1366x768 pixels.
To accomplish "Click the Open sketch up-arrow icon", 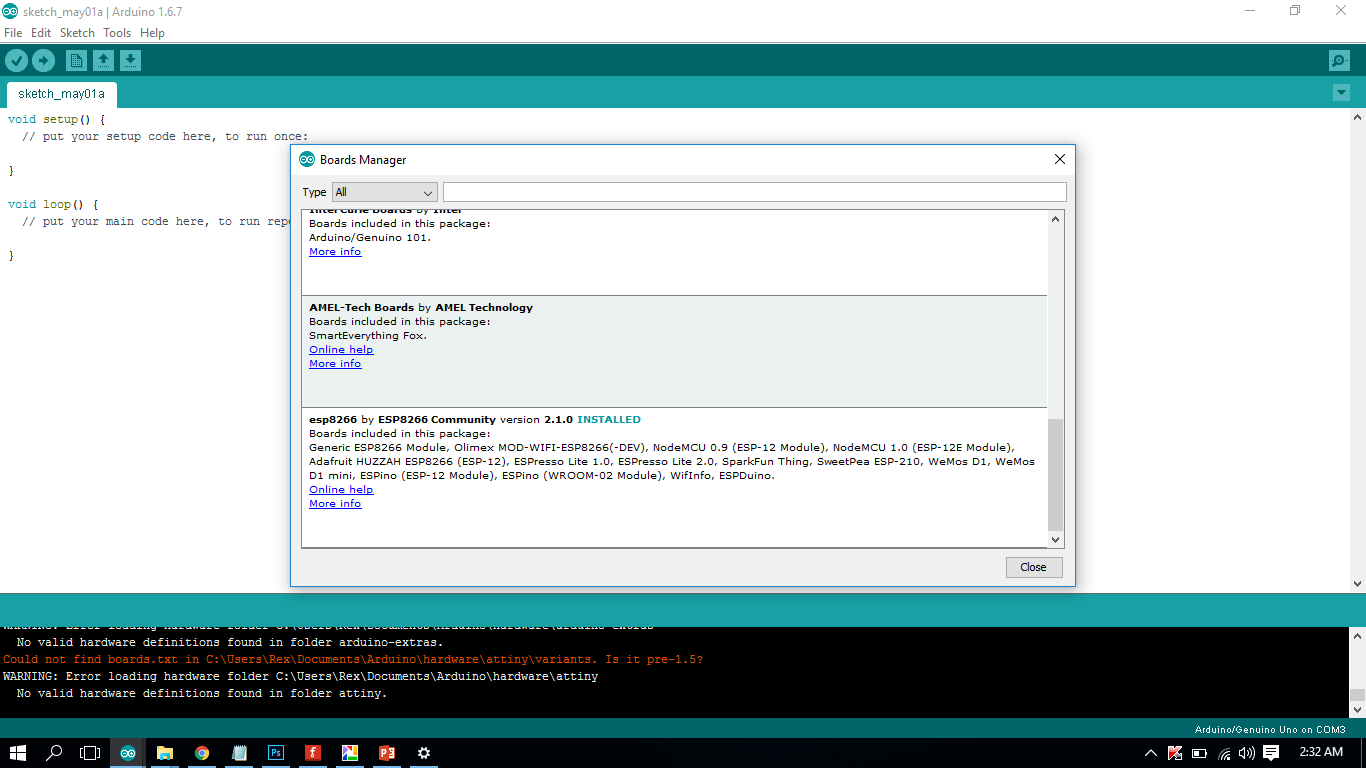I will click(103, 61).
